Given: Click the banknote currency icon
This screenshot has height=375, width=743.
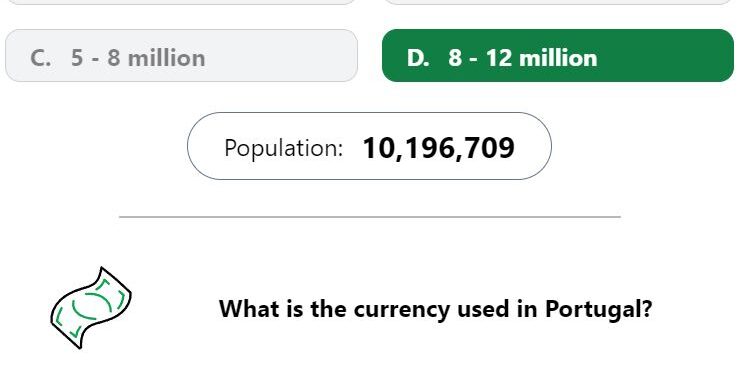Looking at the screenshot, I should tap(91, 308).
